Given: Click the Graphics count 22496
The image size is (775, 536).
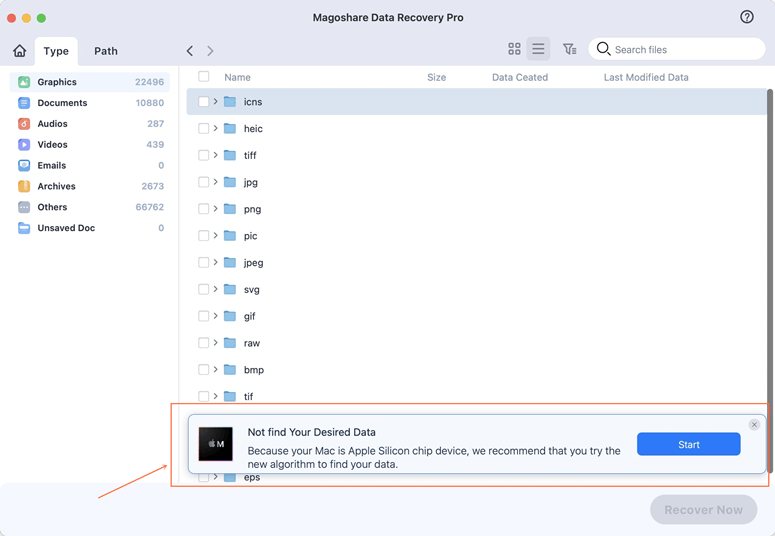Looking at the screenshot, I should point(149,82).
